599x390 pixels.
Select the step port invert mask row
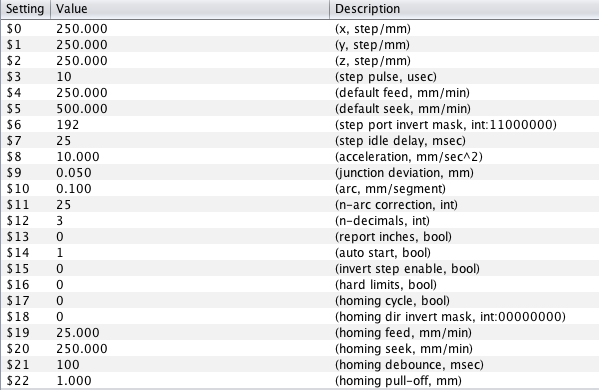click(x=300, y=125)
